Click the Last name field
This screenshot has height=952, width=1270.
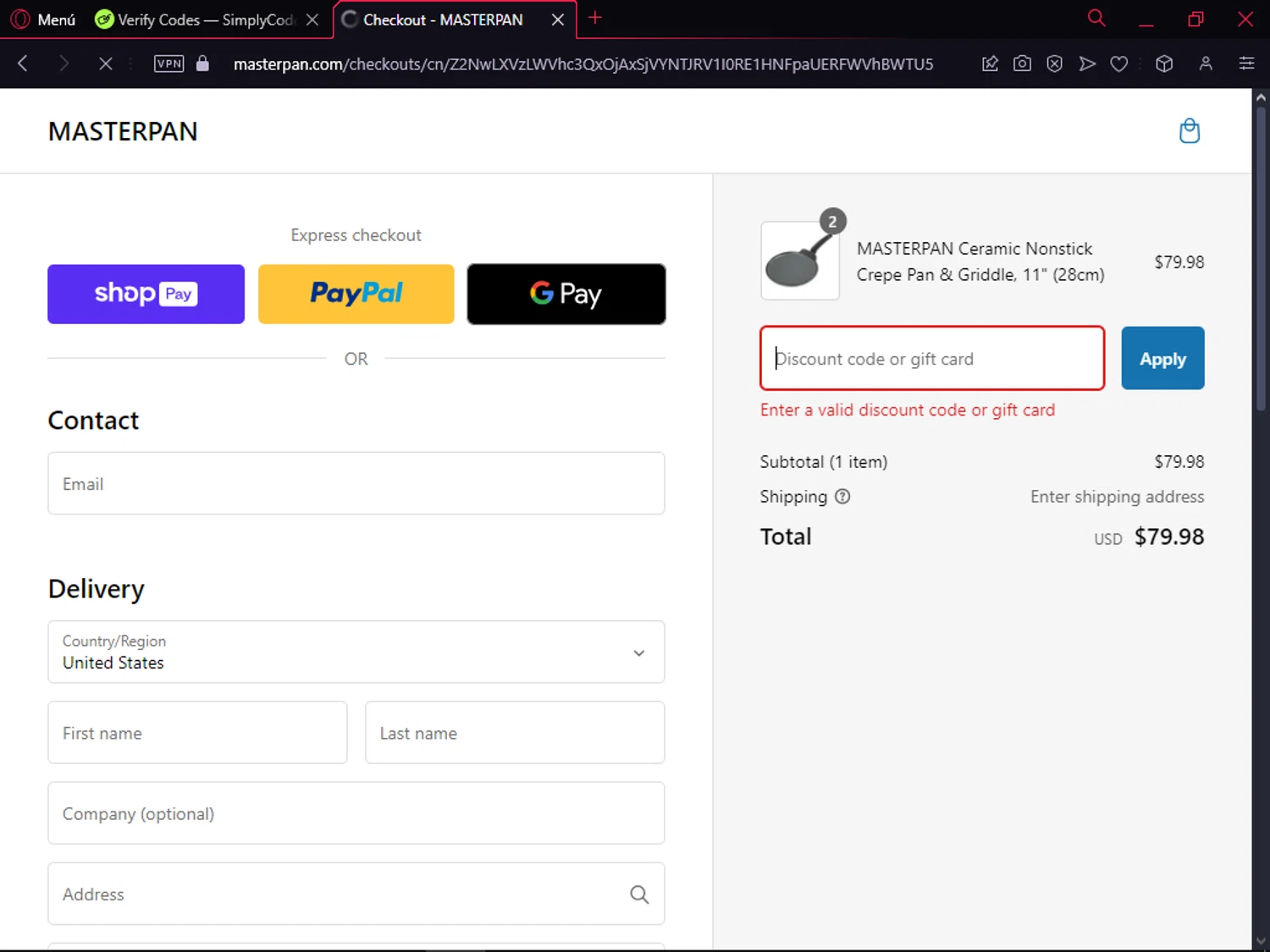click(x=515, y=733)
